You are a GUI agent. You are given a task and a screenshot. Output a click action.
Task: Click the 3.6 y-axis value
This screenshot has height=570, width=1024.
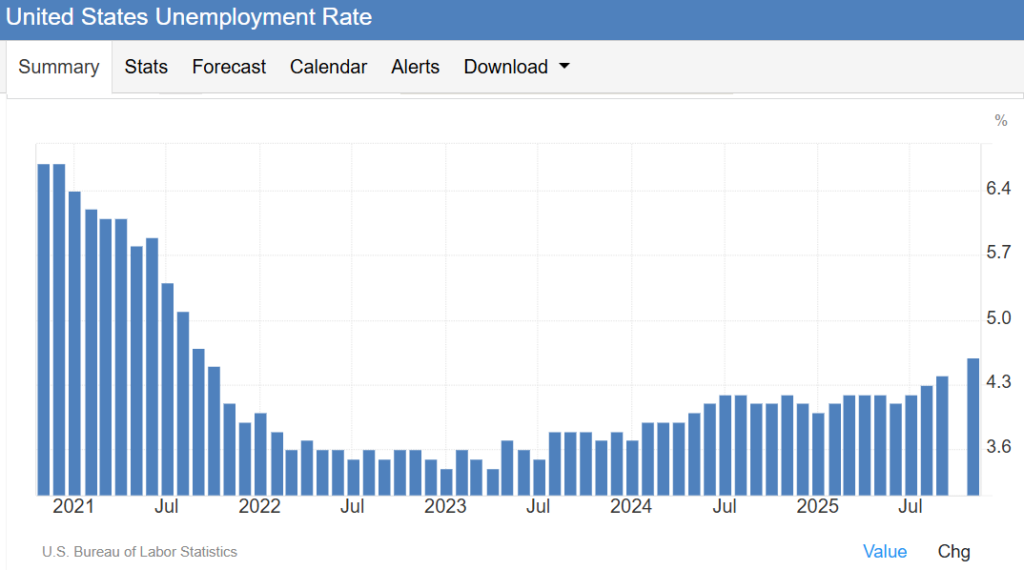point(998,446)
